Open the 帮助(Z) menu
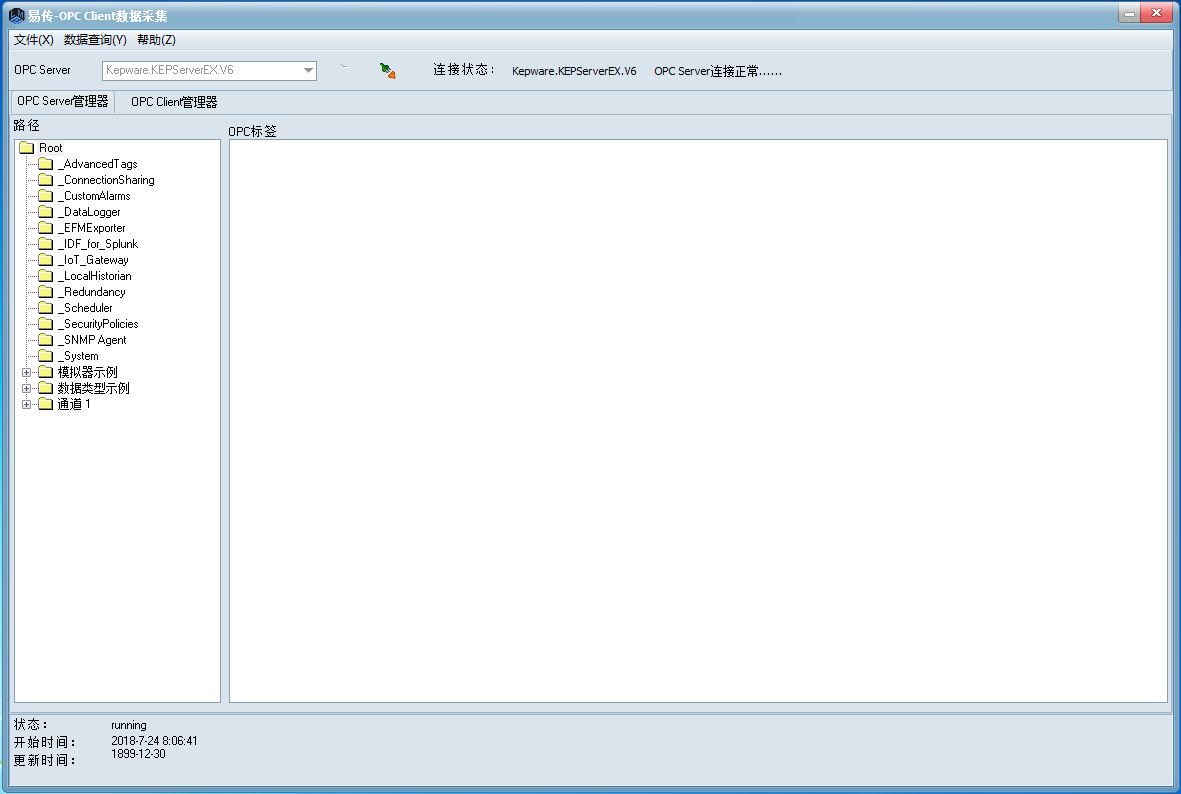Viewport: 1181px width, 794px height. 156,40
